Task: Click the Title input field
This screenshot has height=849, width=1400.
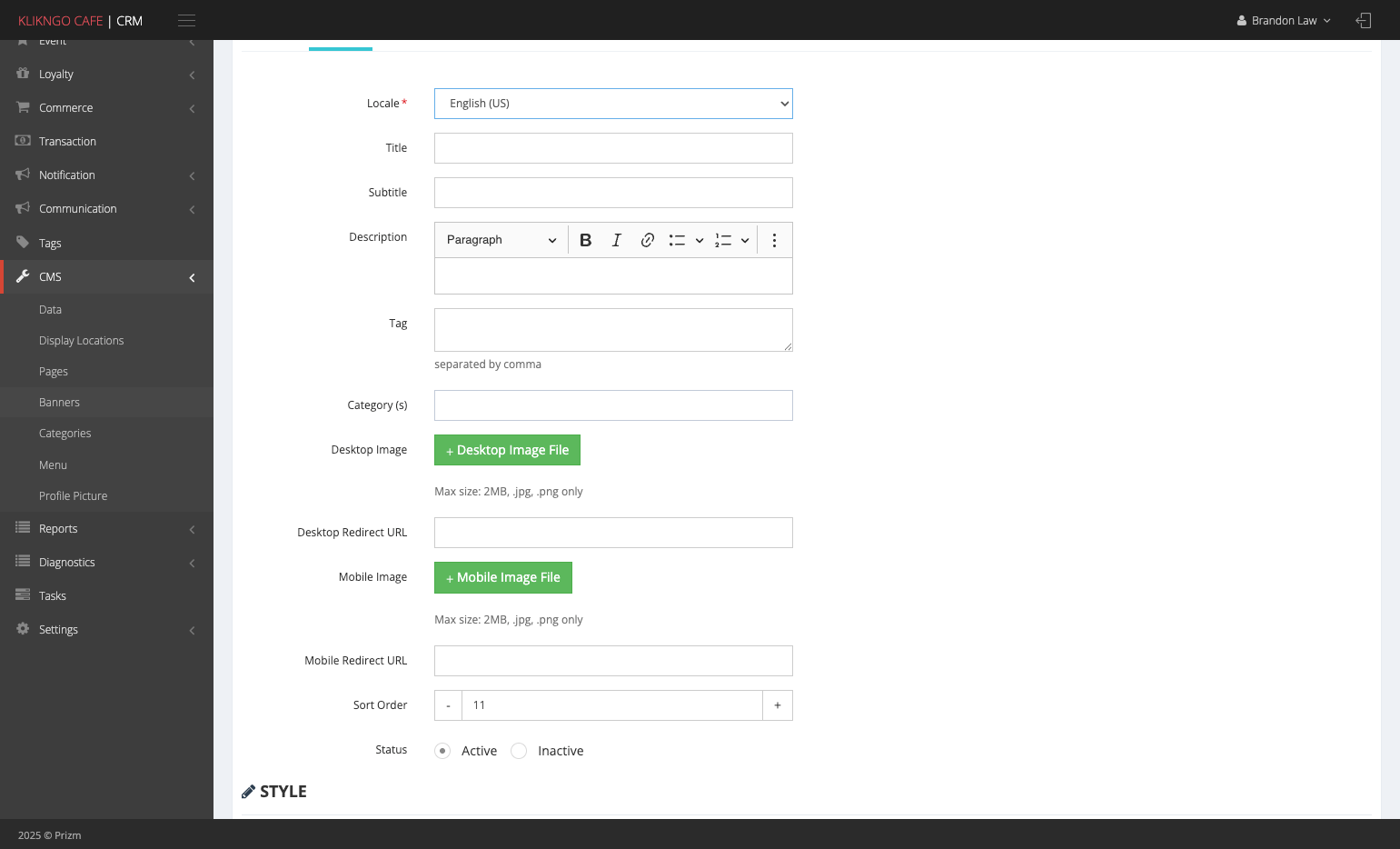Action: coord(613,148)
